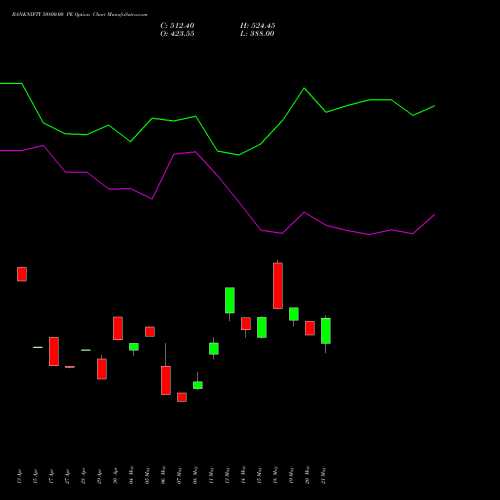Click the 07 May date label
This screenshot has width=500, height=500.
click(179, 475)
